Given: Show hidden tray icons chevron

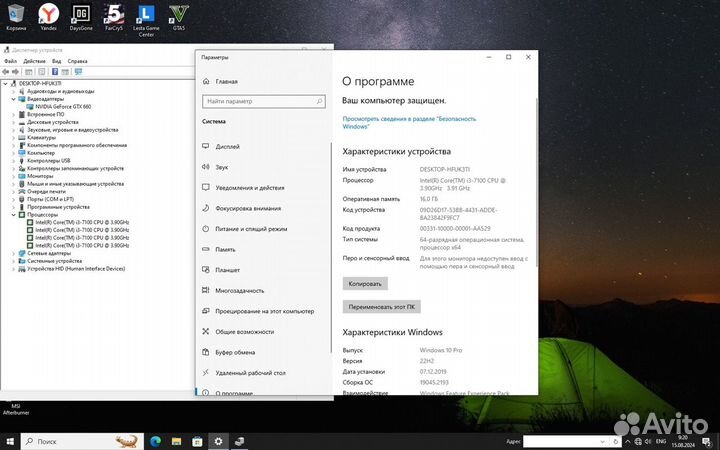Looking at the screenshot, I should click(x=628, y=441).
